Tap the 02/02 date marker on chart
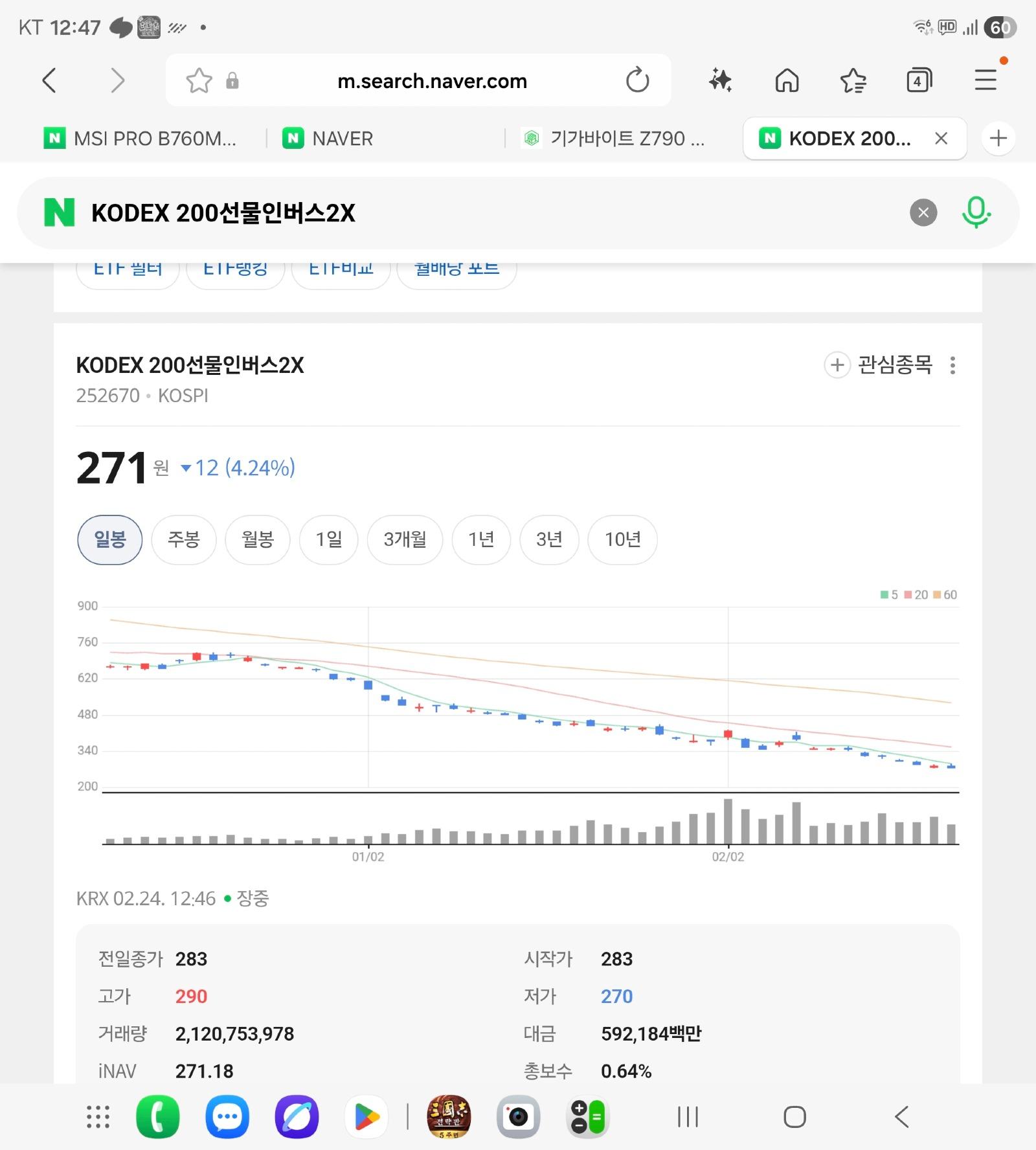 click(728, 857)
